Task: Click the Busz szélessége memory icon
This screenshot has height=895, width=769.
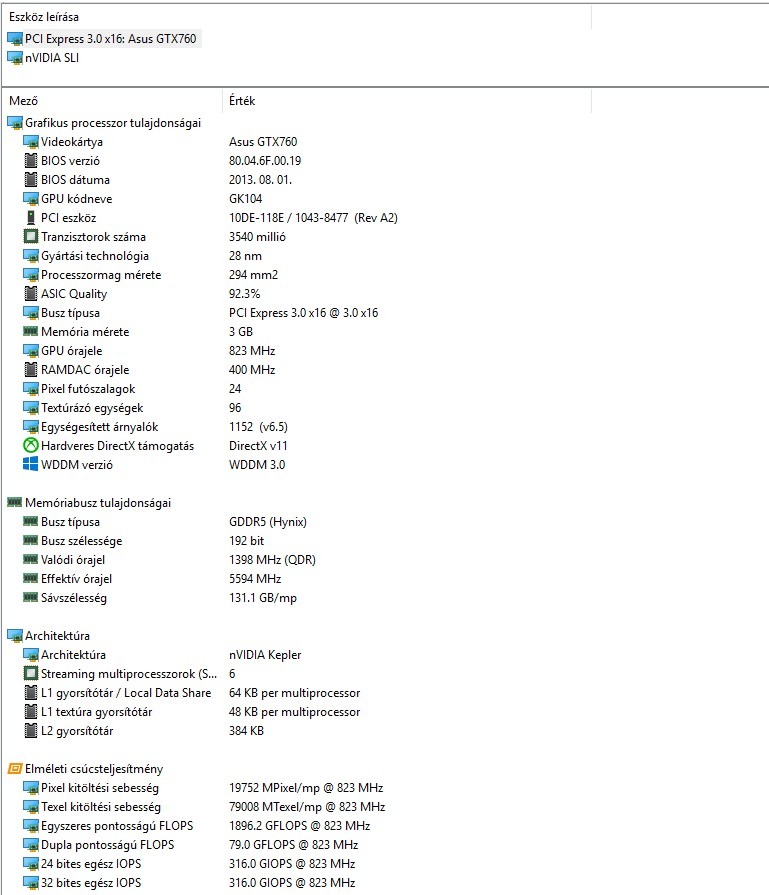Action: [x=31, y=540]
